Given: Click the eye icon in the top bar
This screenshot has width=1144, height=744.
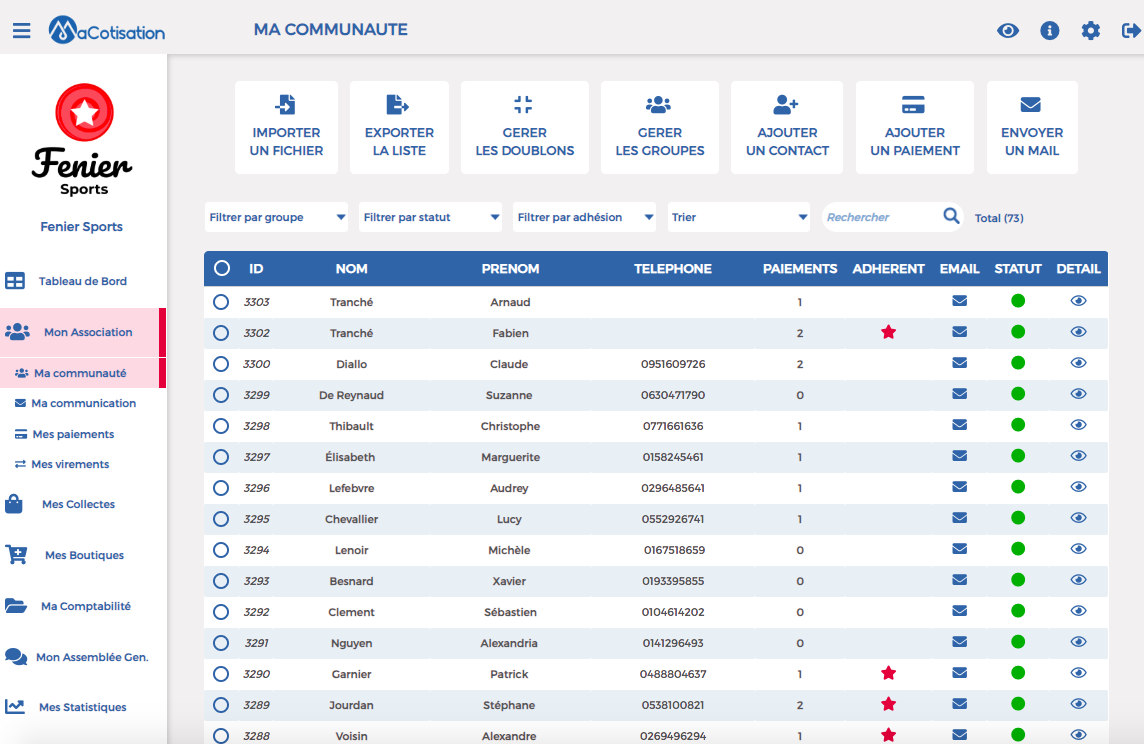Looking at the screenshot, I should tap(1009, 30).
